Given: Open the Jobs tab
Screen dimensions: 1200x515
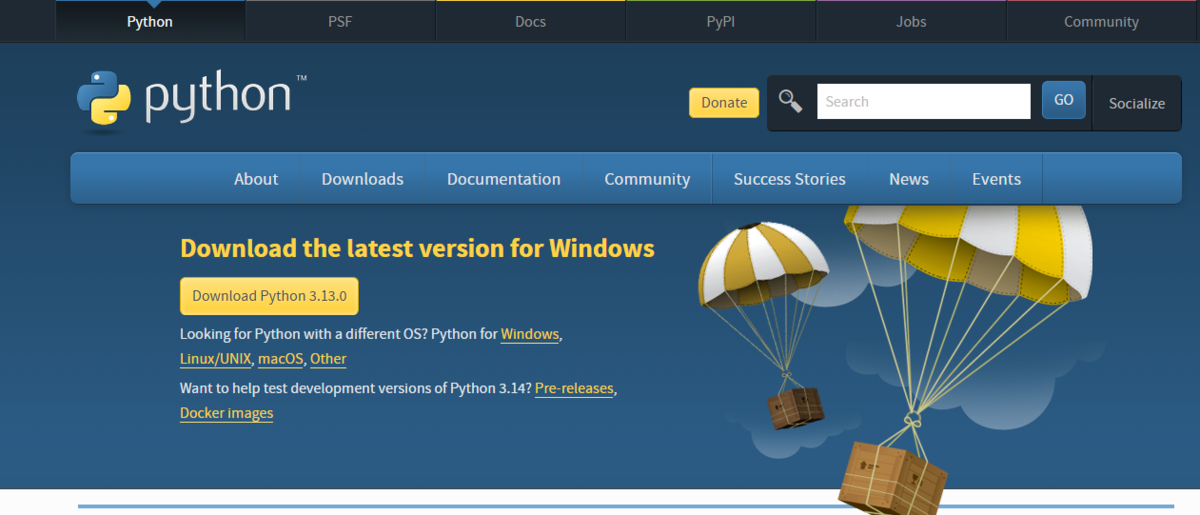Looking at the screenshot, I should click(911, 21).
